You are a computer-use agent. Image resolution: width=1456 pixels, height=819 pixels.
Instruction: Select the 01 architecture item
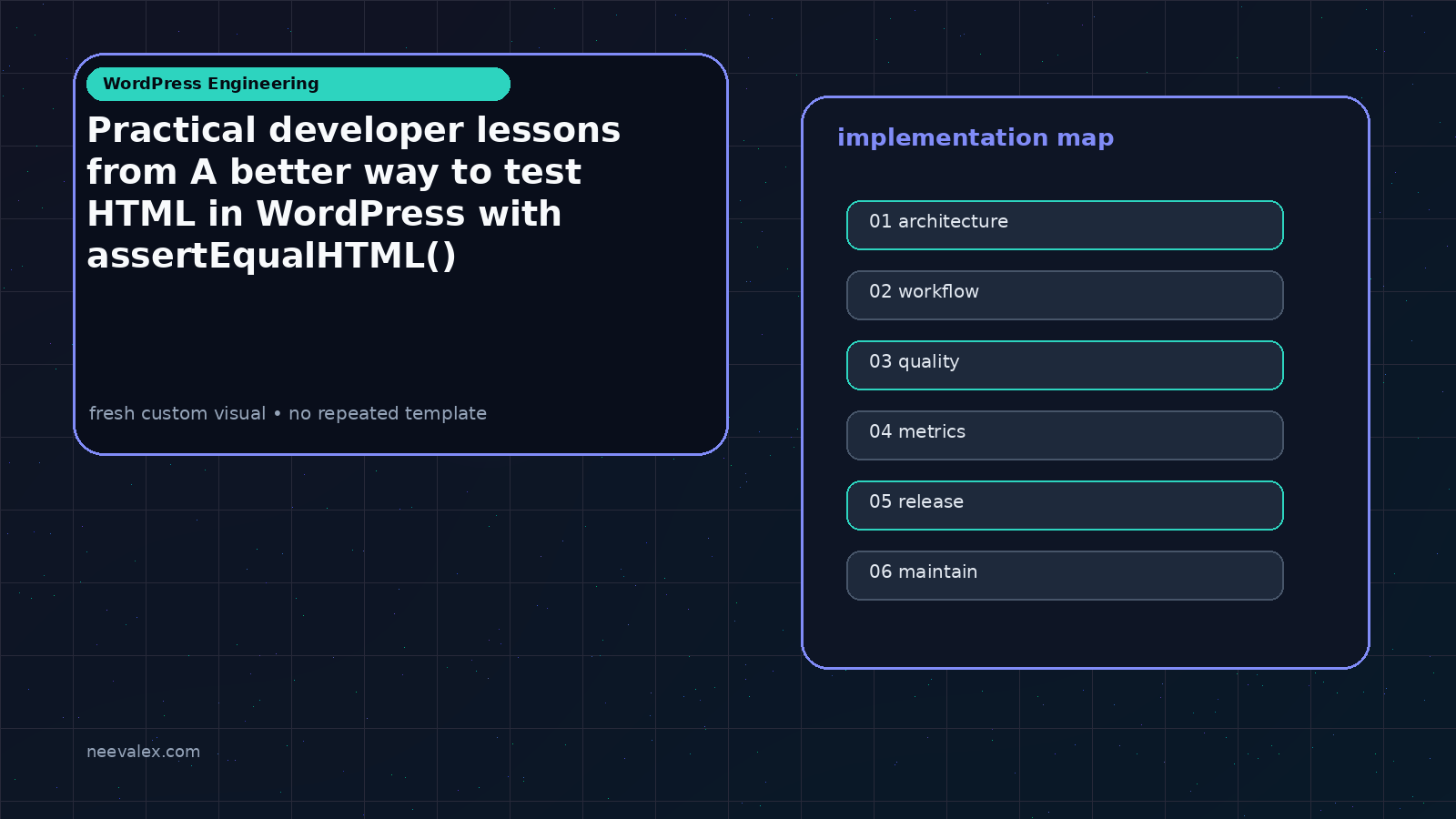click(x=1065, y=225)
